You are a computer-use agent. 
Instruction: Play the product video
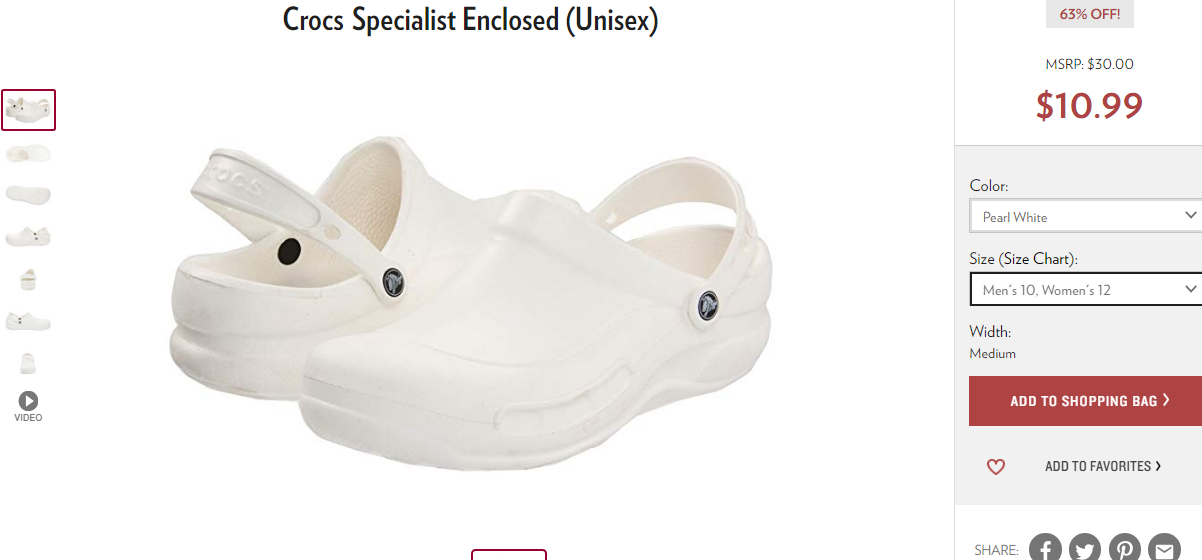tap(28, 406)
